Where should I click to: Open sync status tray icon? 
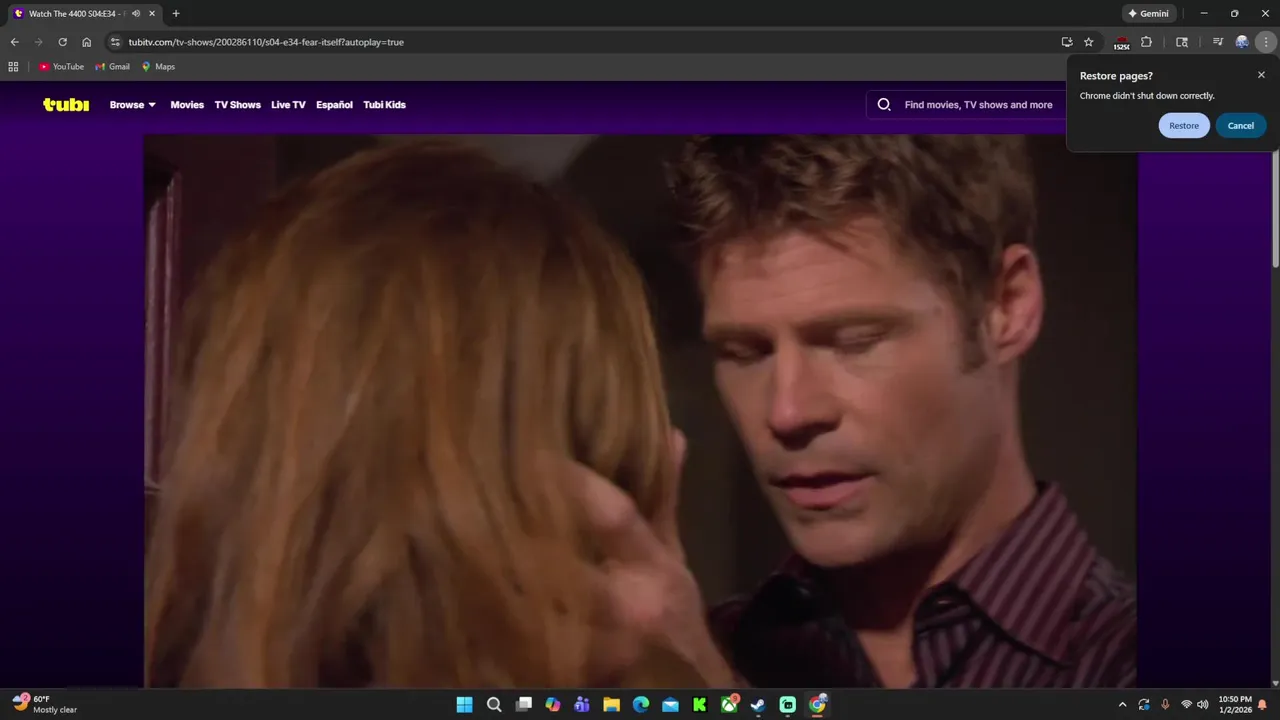click(1144, 705)
